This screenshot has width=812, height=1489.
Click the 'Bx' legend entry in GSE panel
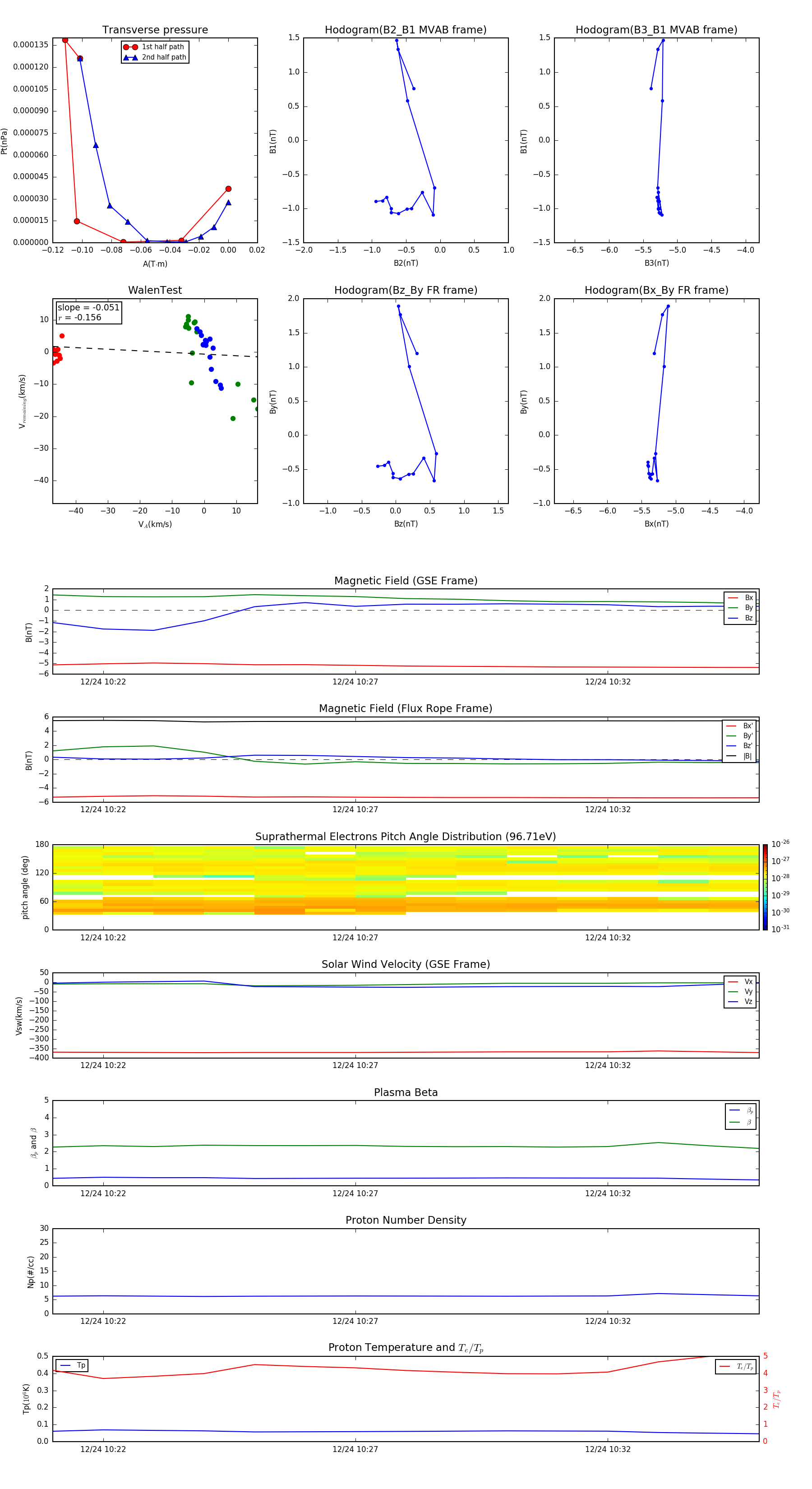(x=740, y=598)
